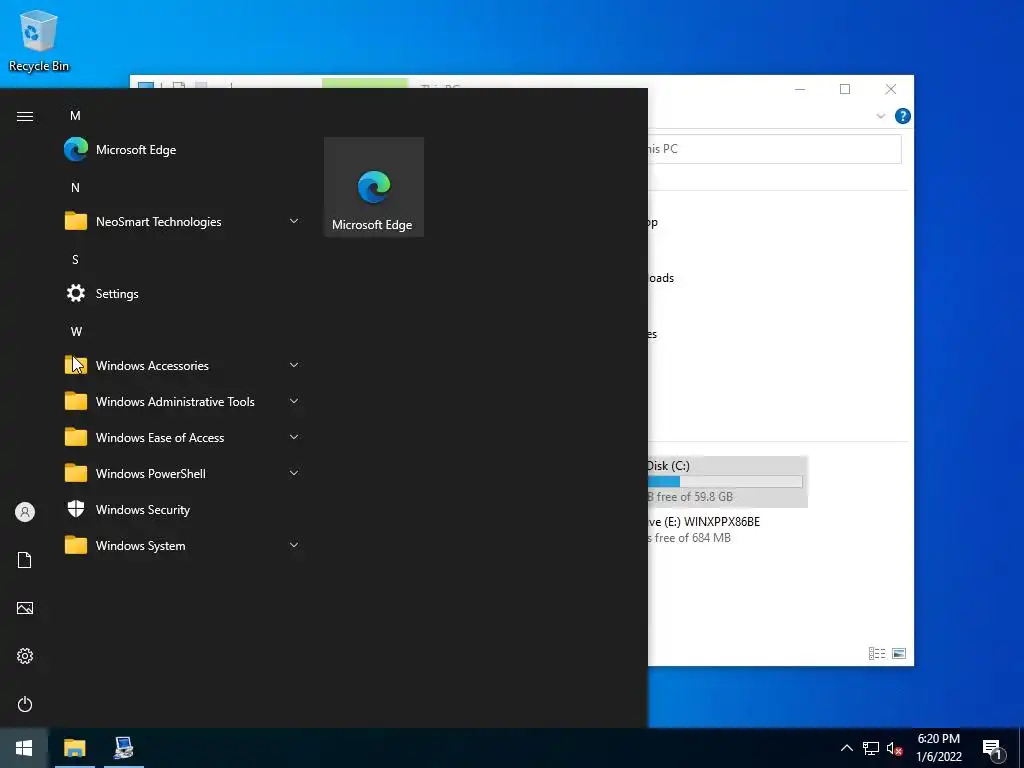Expand the ribbon chevron in File Explorer

pyautogui.click(x=880, y=116)
